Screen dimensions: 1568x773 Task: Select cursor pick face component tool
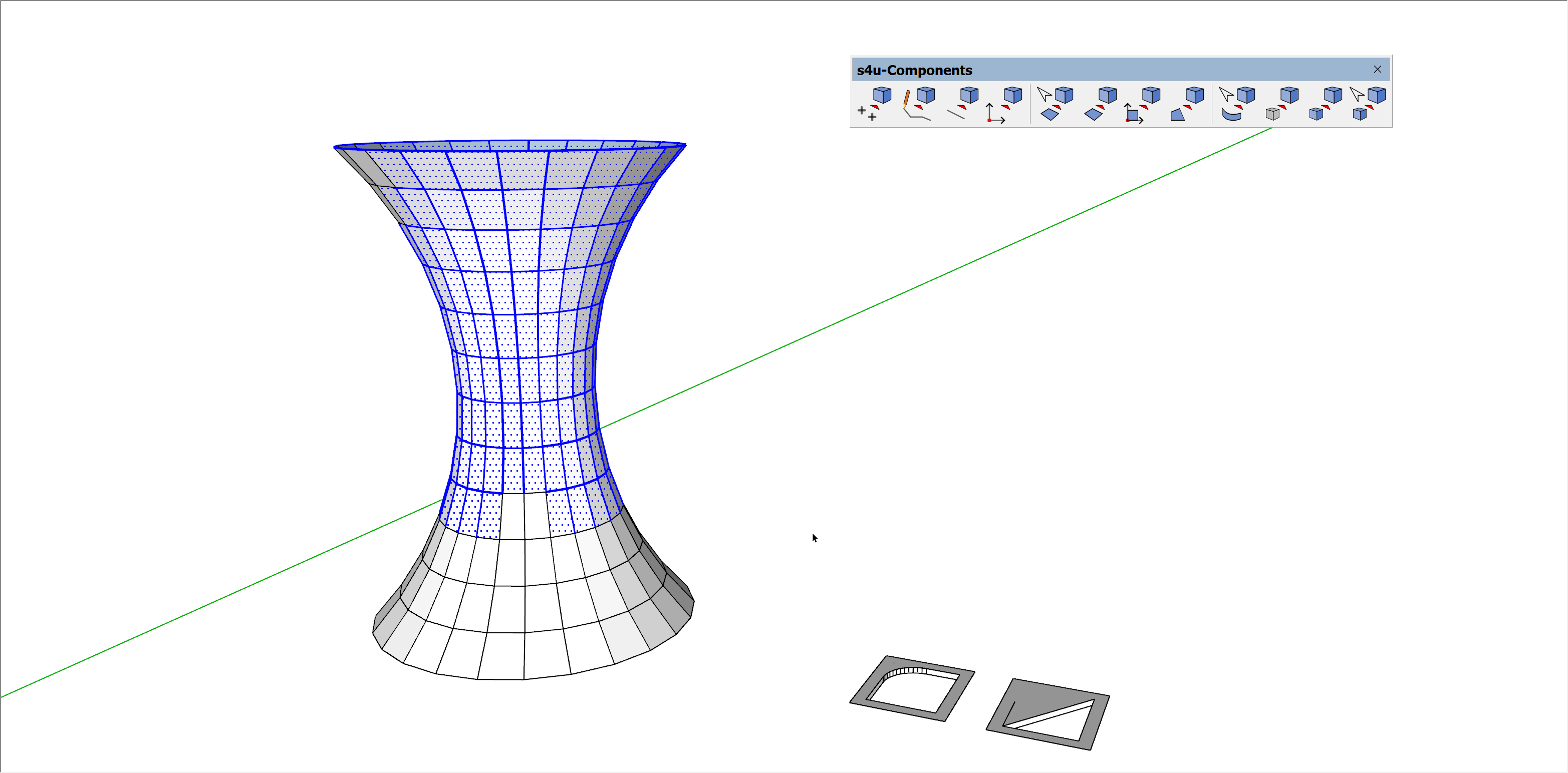[x=1056, y=104]
